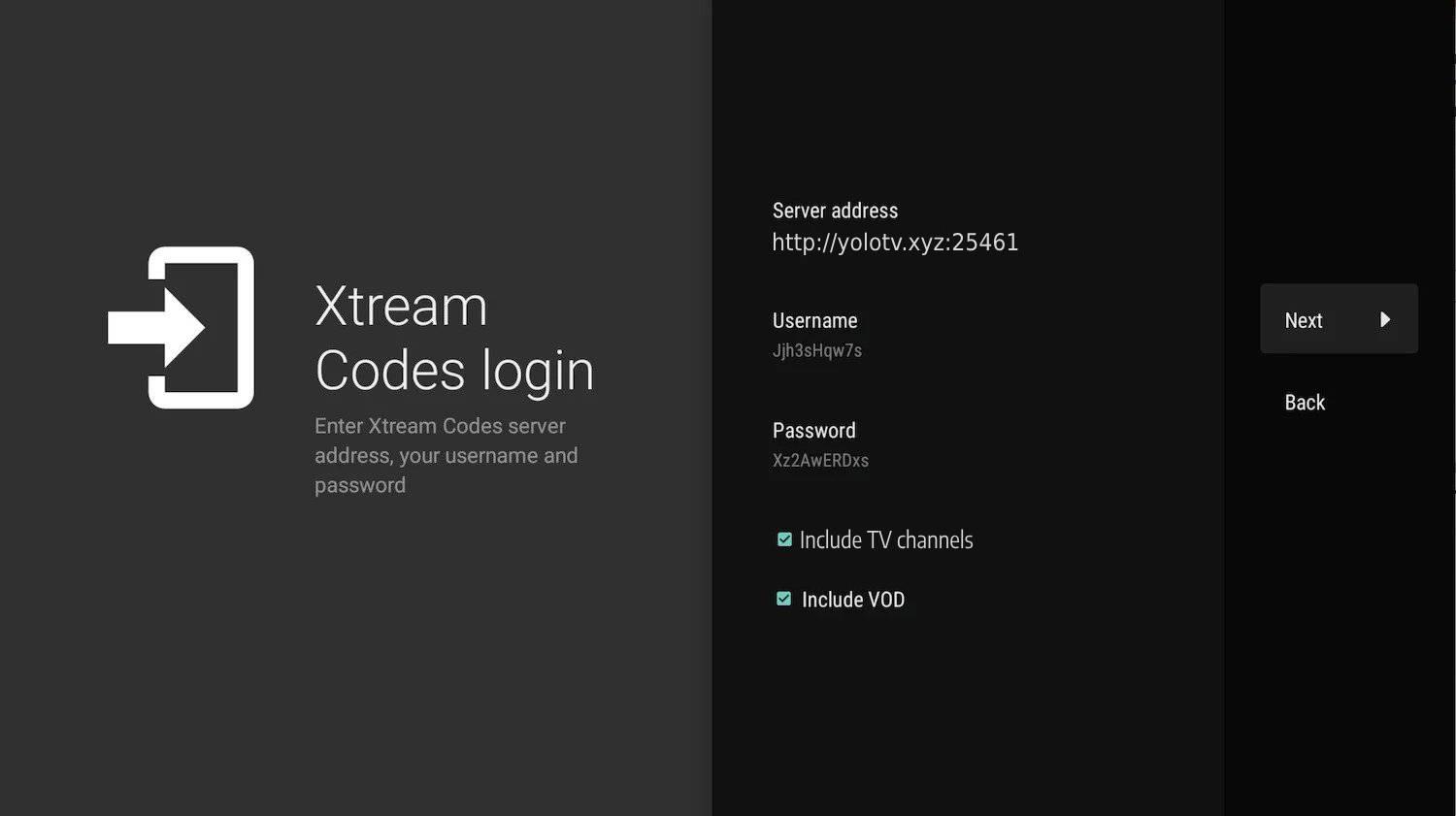Click the right-pointing triangle beside Next
Screen dimensions: 1456x816
(x=1385, y=319)
